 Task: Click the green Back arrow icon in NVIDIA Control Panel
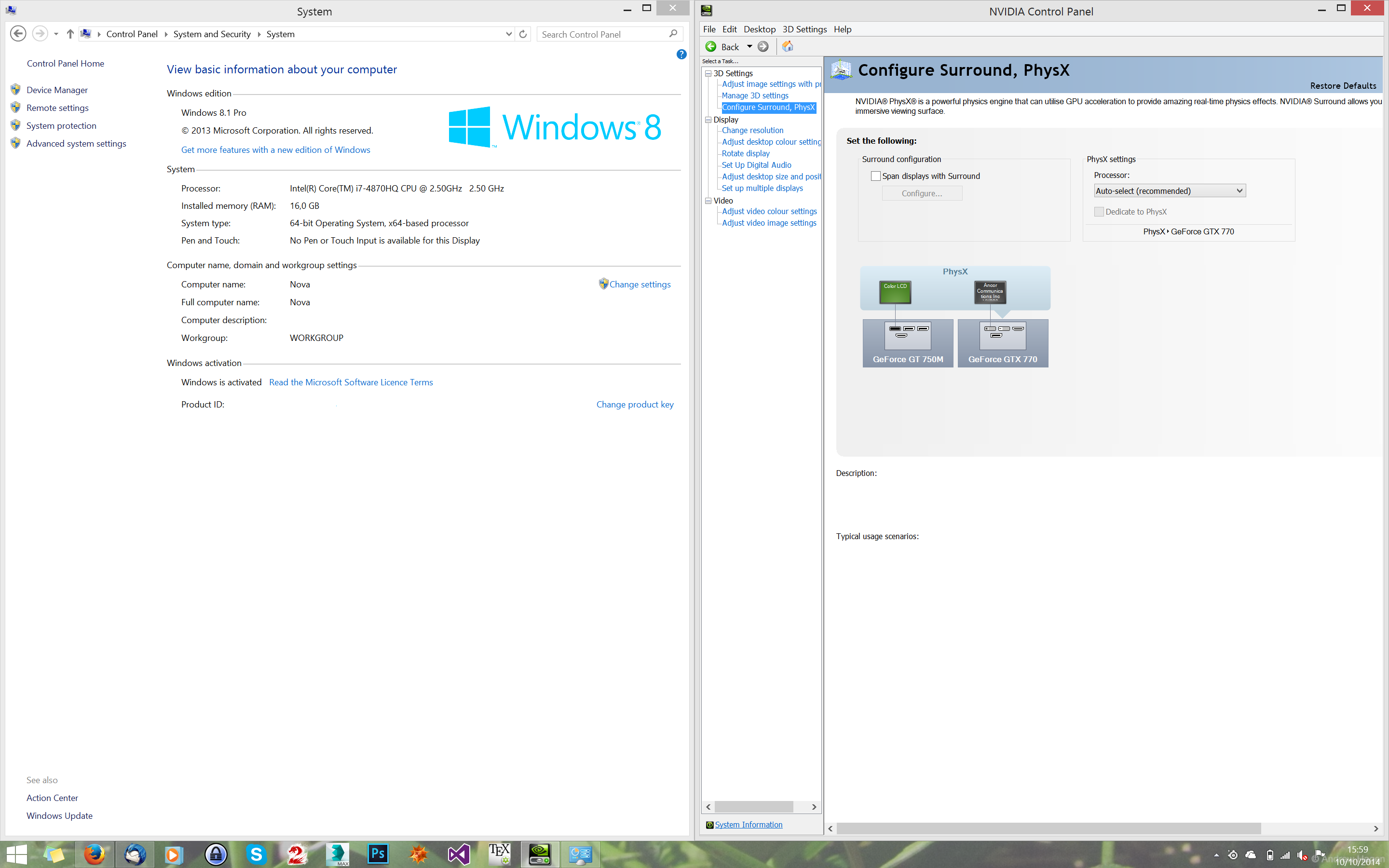pos(710,46)
